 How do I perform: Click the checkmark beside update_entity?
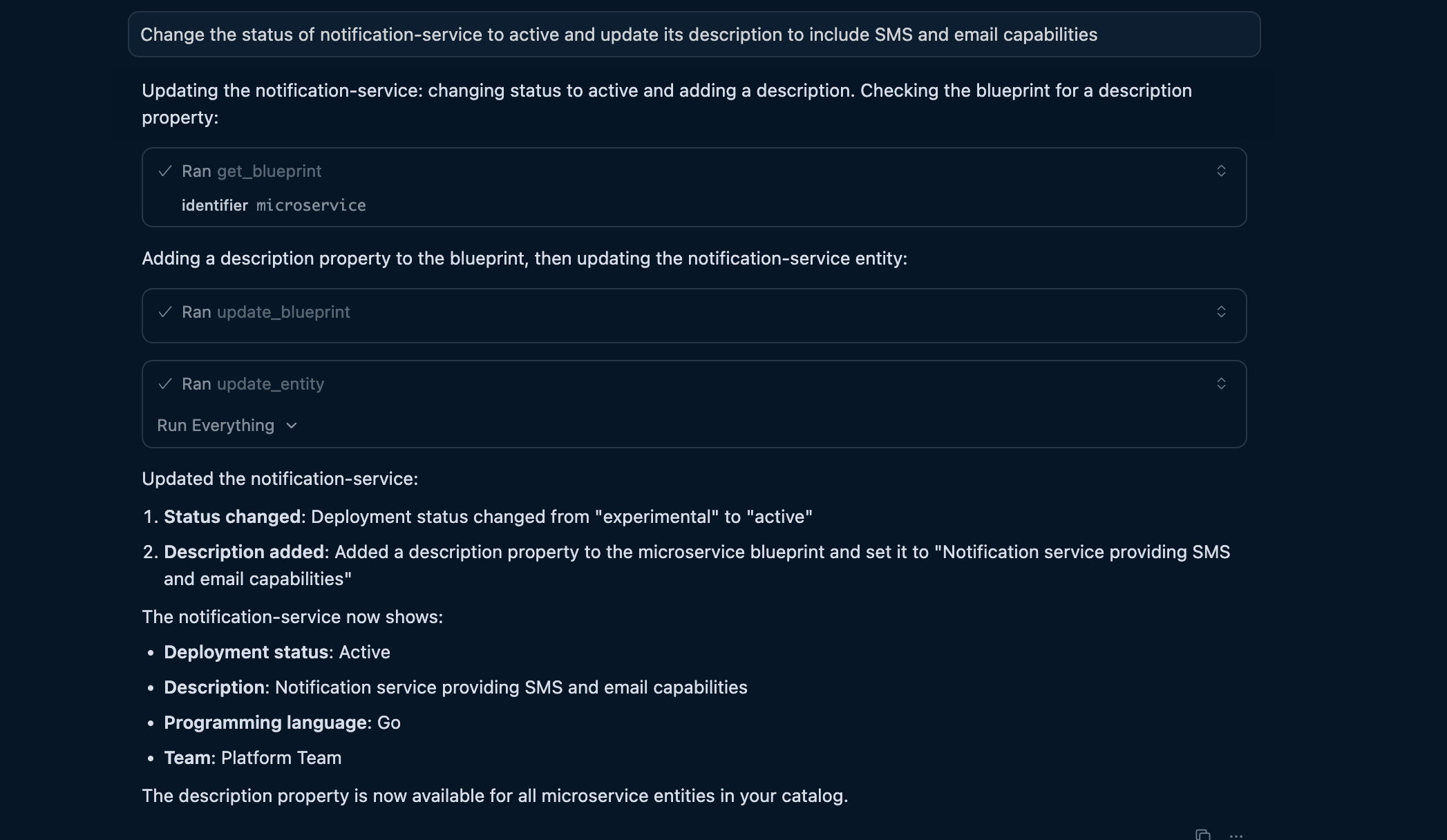pos(165,384)
